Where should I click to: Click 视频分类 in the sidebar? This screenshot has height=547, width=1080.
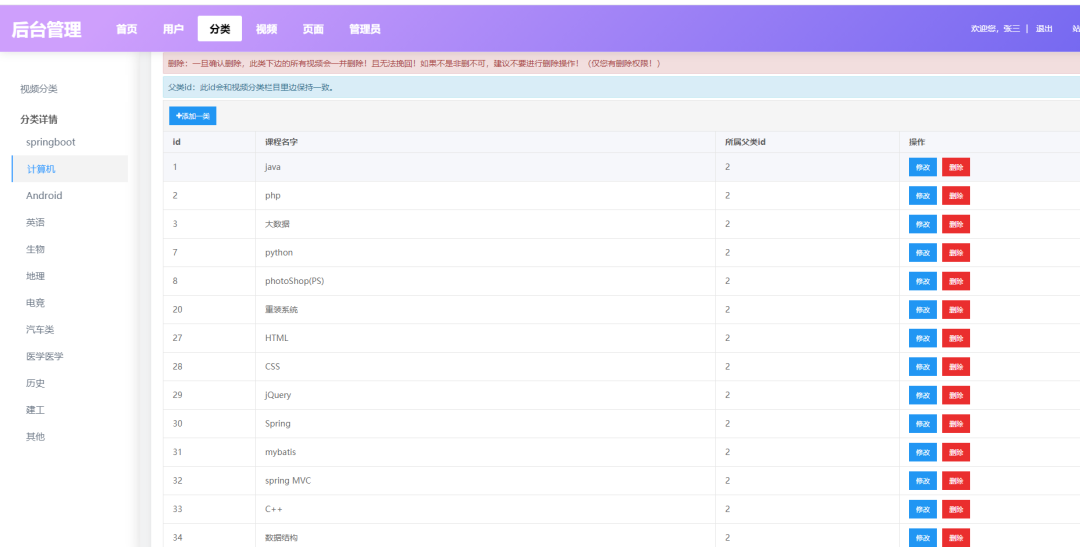coord(39,89)
